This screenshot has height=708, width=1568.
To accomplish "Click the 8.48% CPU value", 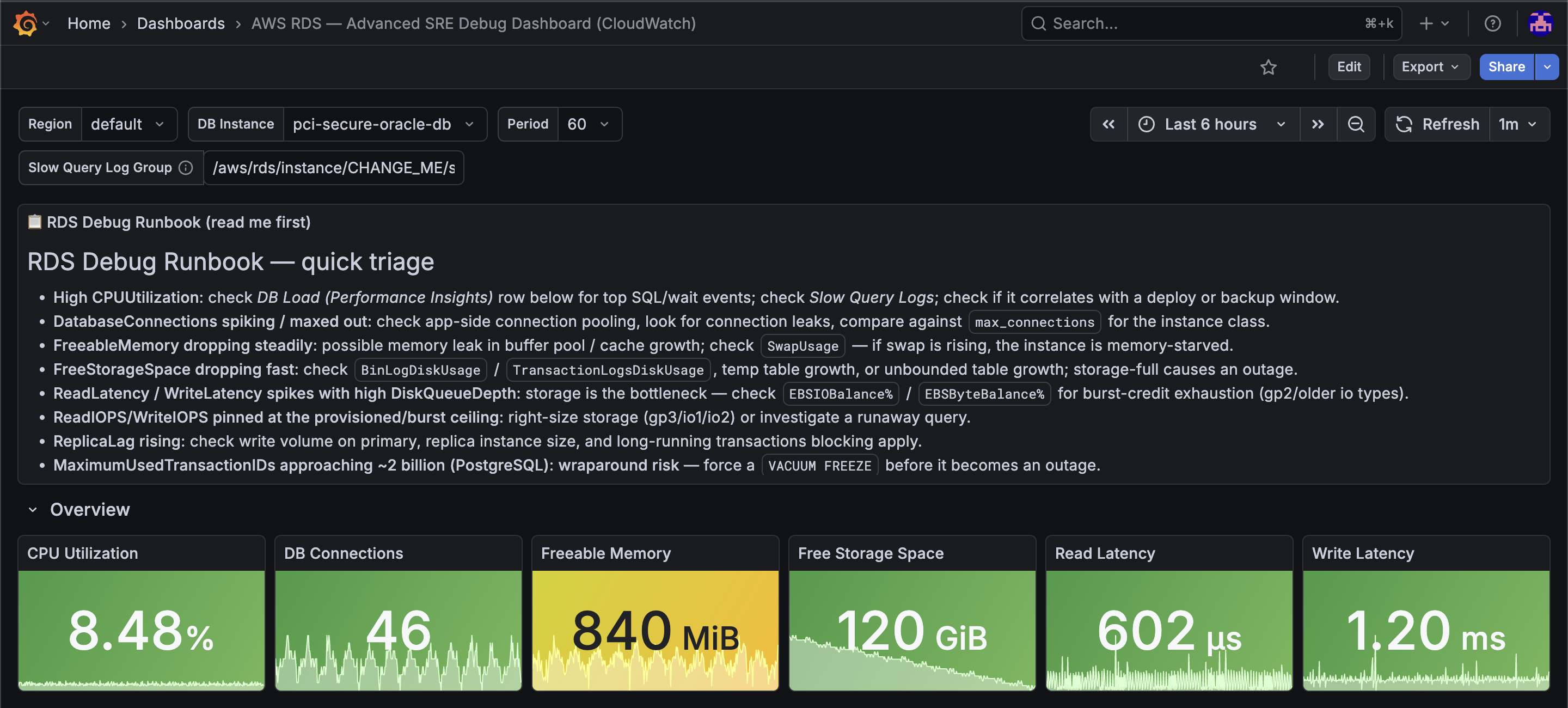I will (141, 631).
